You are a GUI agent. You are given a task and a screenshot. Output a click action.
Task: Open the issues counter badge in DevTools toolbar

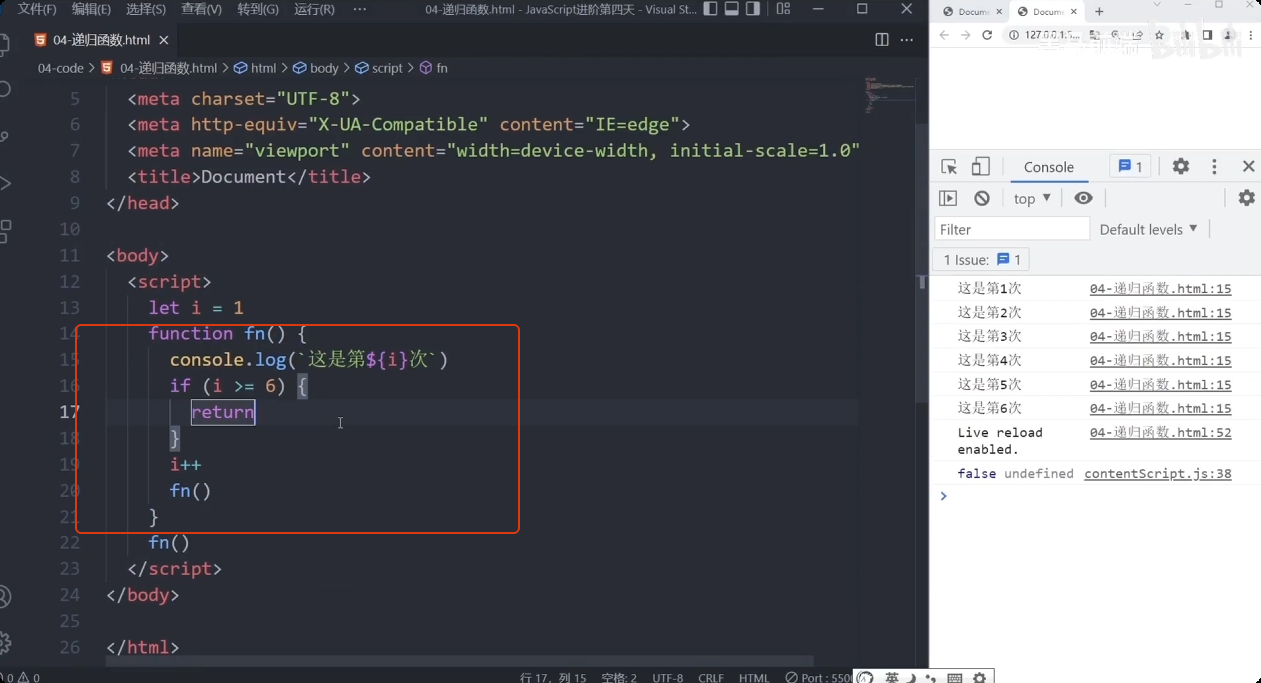pyautogui.click(x=1131, y=167)
